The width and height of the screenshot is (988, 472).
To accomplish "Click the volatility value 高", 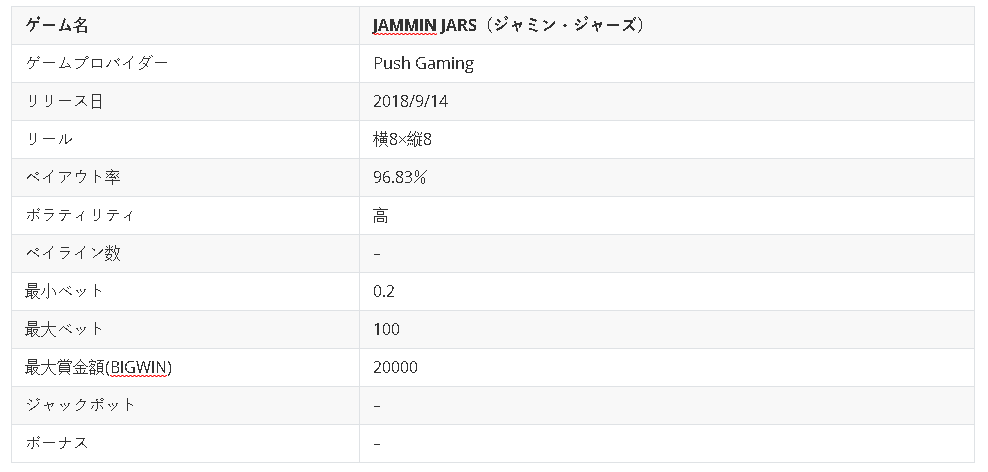I will [380, 216].
